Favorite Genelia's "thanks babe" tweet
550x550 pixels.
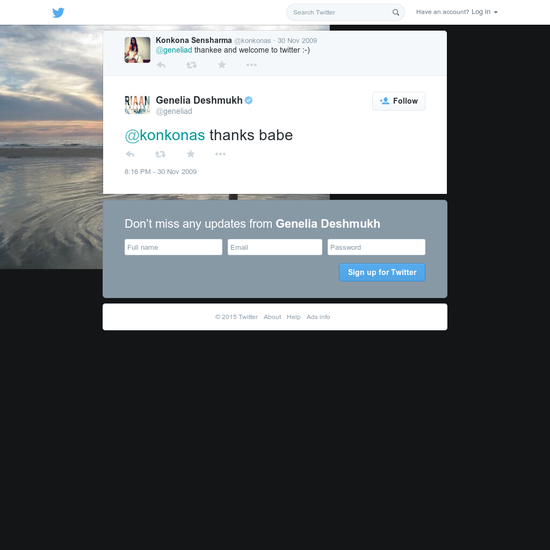[190, 154]
